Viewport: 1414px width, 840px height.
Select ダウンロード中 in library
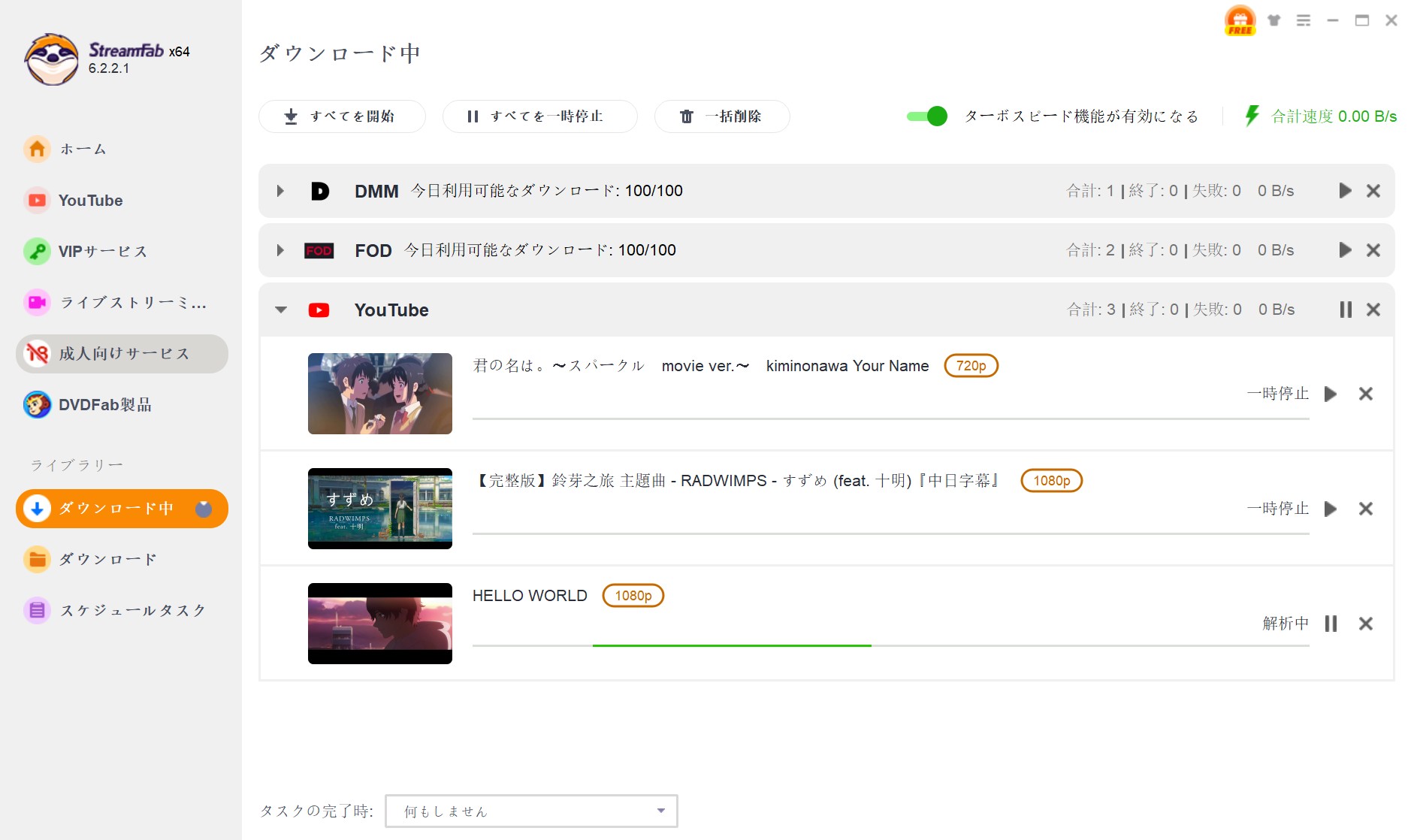click(x=122, y=509)
